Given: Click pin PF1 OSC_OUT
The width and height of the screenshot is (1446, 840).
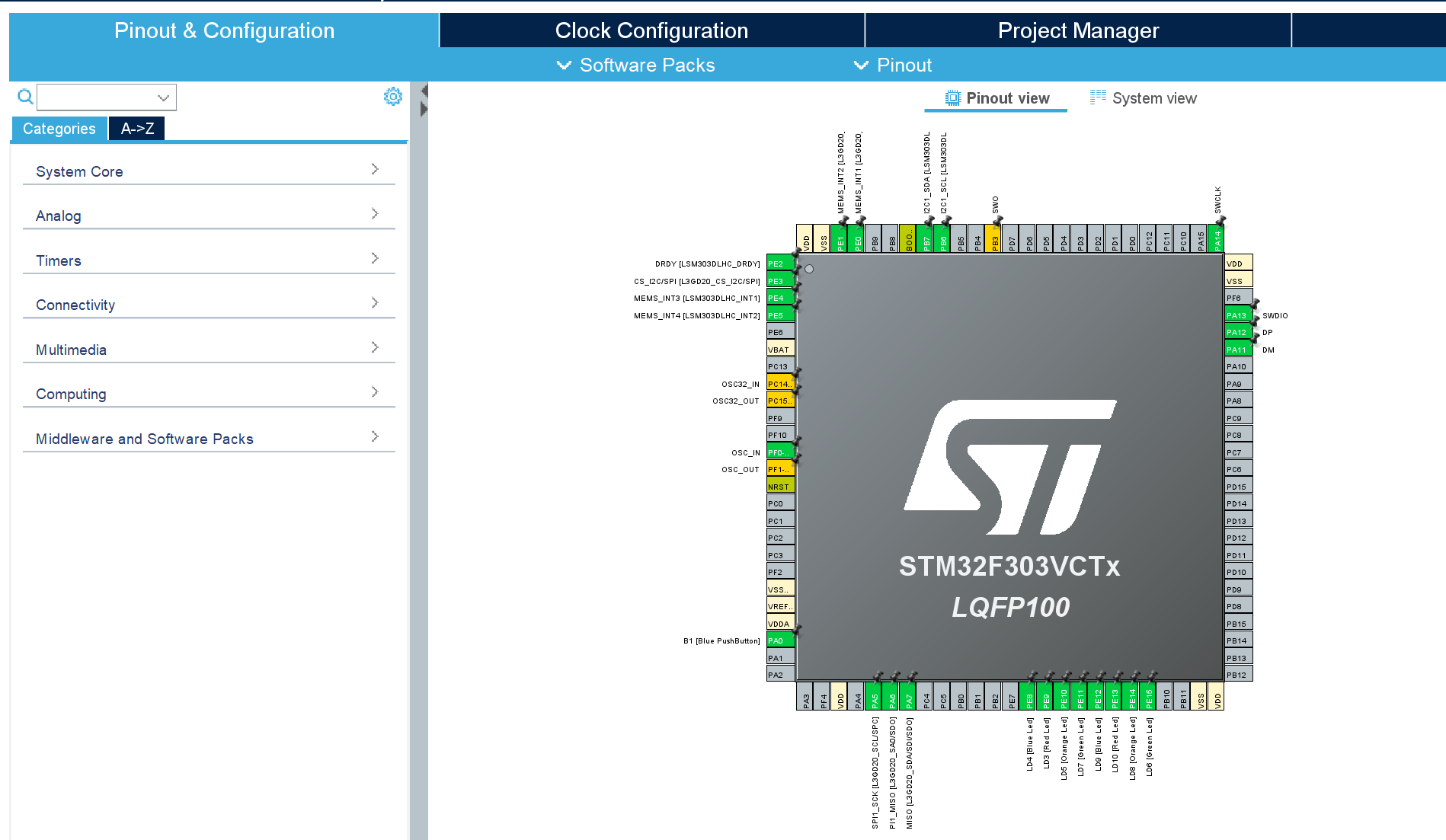Looking at the screenshot, I should tap(780, 469).
